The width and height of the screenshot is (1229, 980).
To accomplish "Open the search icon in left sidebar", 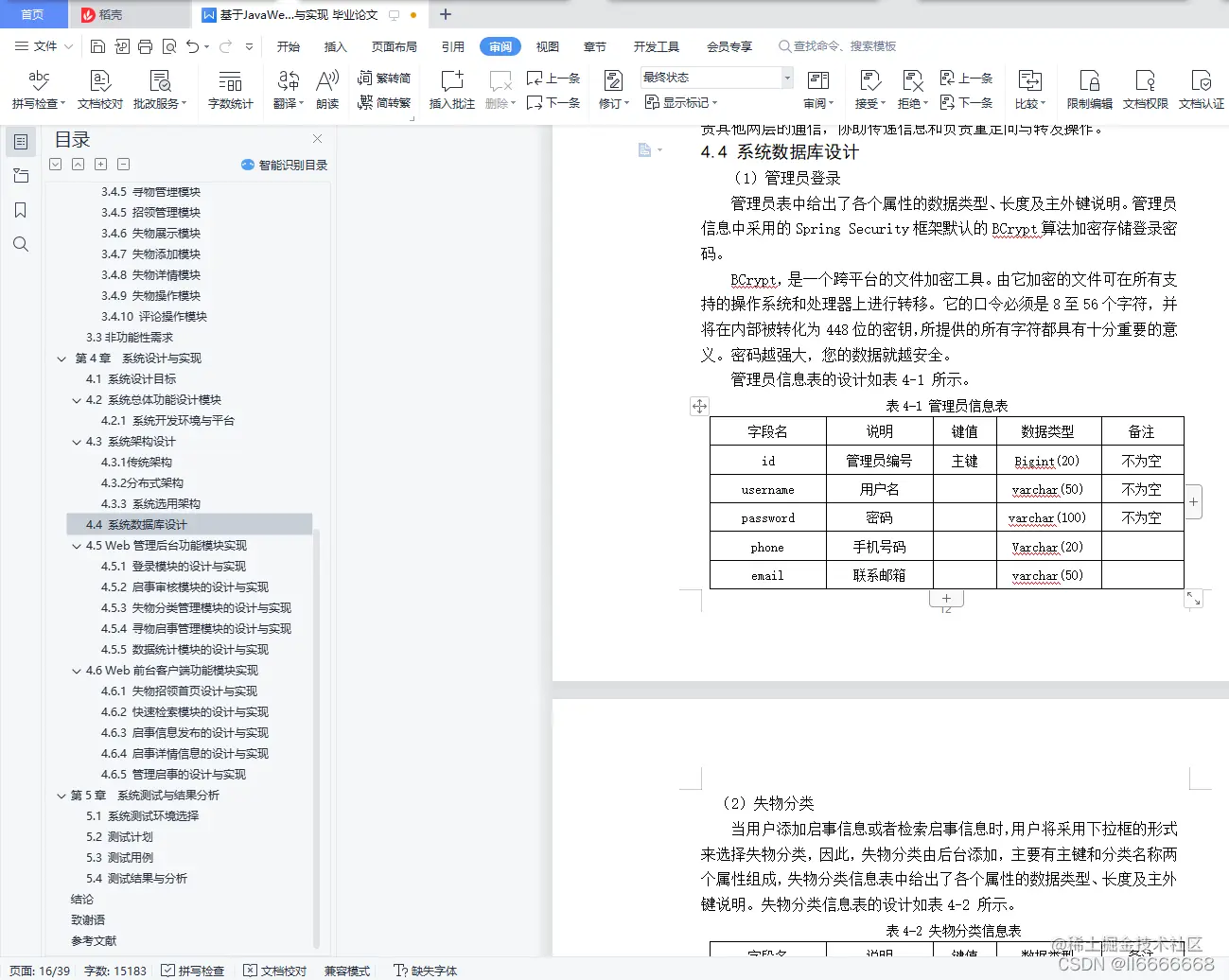I will 21,244.
